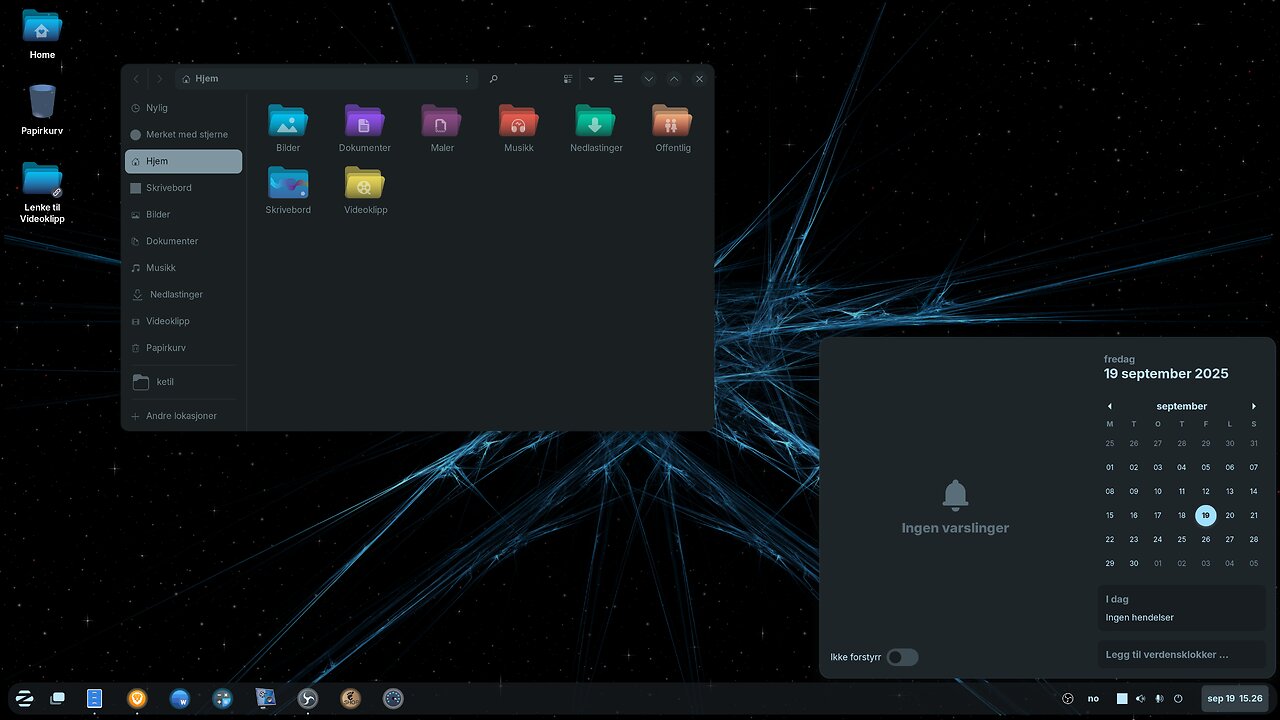
Task: Open ketil bookmark in the sidebar
Action: tap(183, 382)
